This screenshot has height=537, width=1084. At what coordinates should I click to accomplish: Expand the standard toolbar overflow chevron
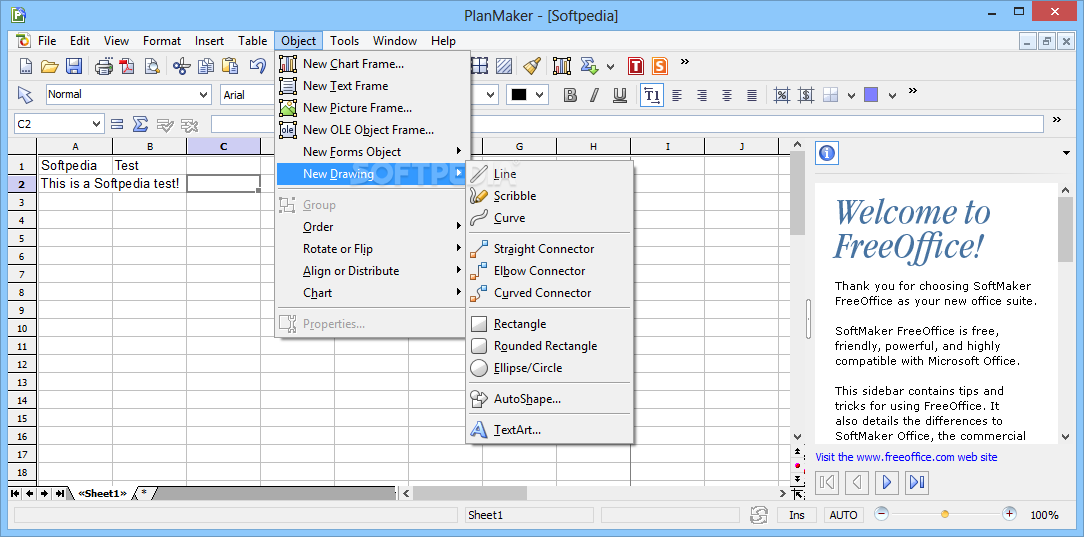684,62
